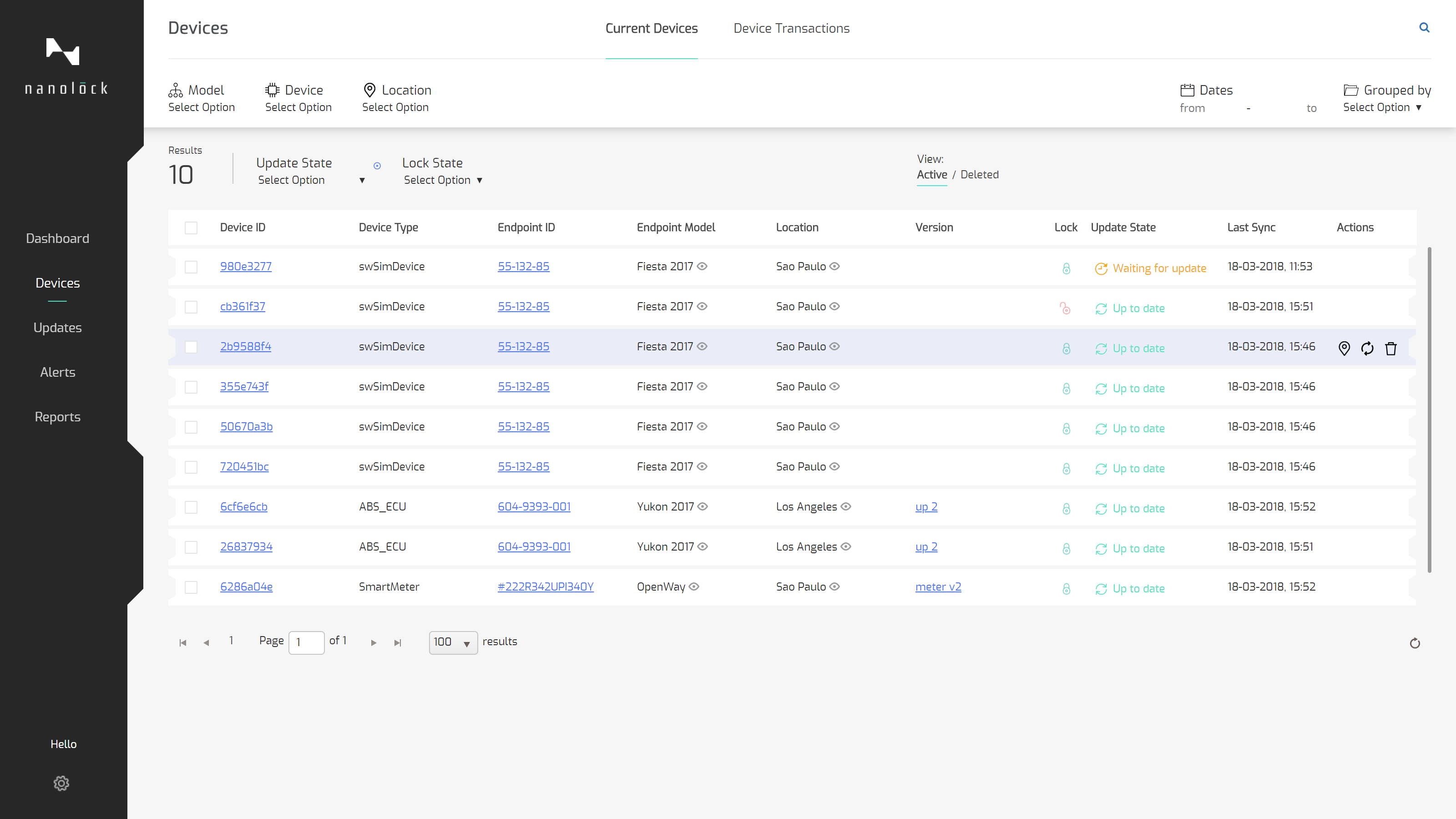This screenshot has width=1456, height=819.
Task: Open the Location Select Option filter
Action: pos(395,107)
